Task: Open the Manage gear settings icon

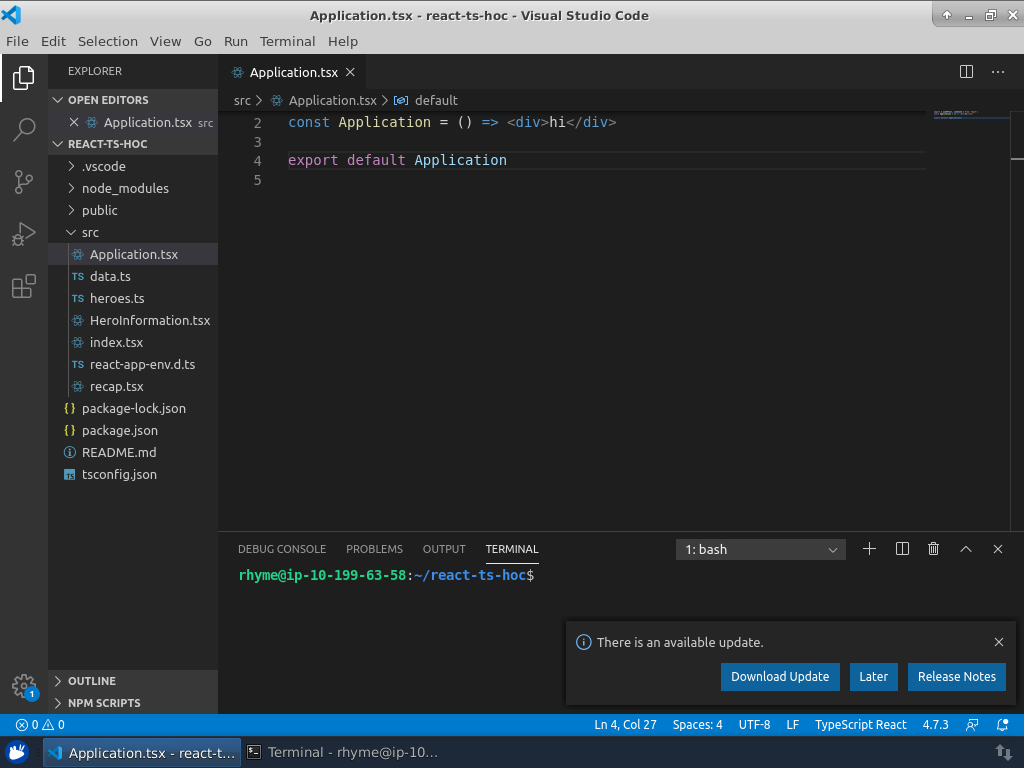Action: click(24, 686)
